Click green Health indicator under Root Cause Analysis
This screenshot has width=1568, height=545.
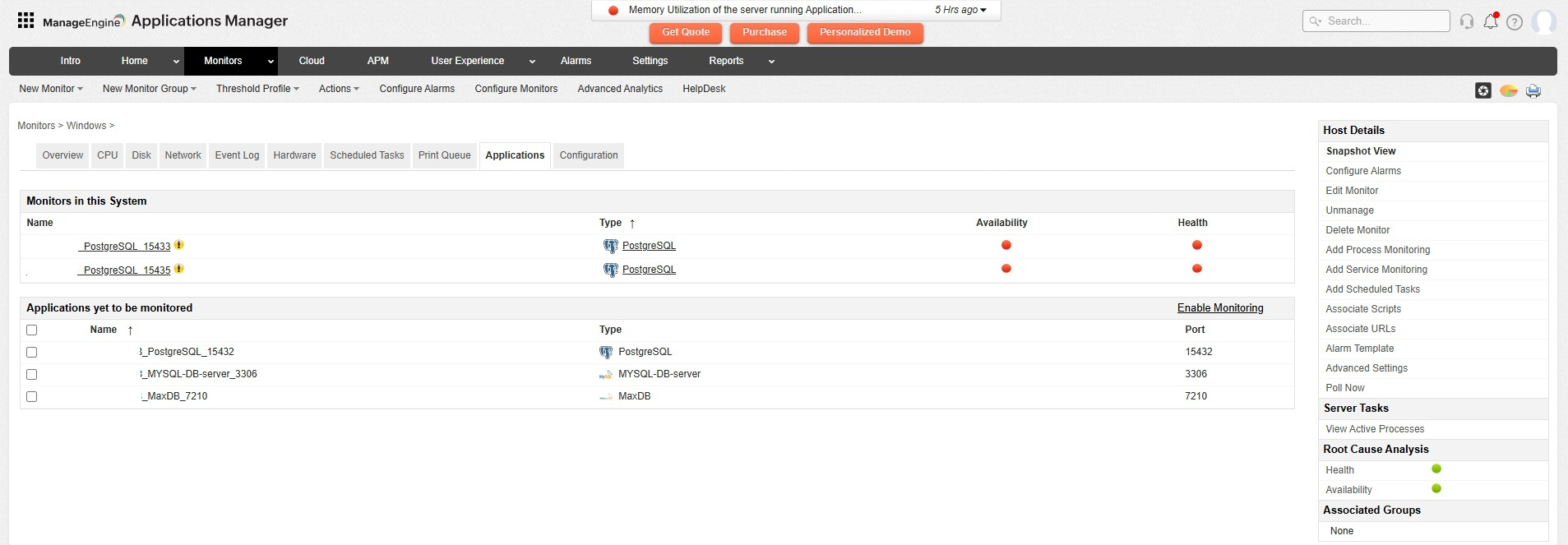(x=1436, y=469)
